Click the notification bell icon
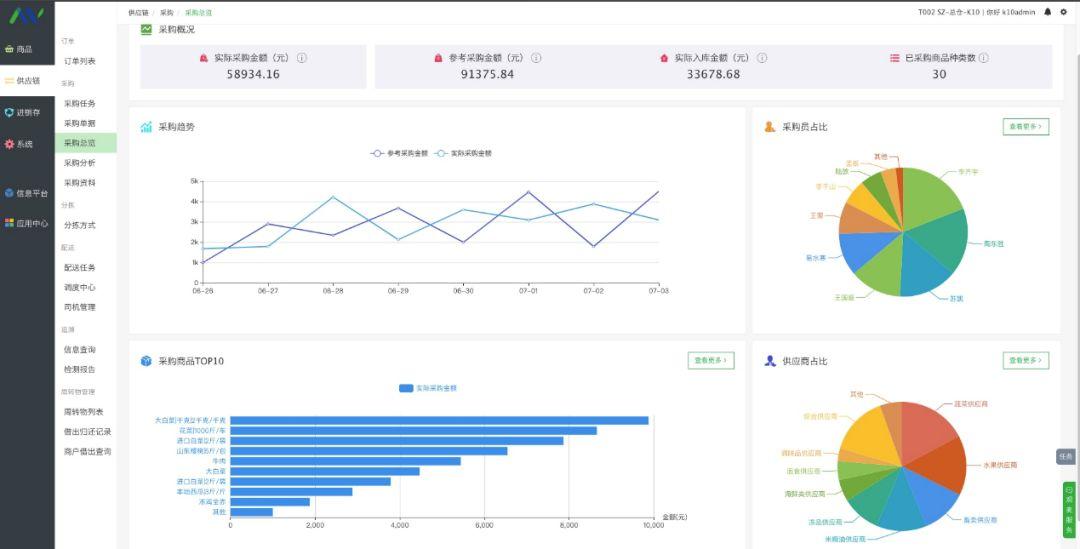The height and width of the screenshot is (549, 1080). point(1048,12)
